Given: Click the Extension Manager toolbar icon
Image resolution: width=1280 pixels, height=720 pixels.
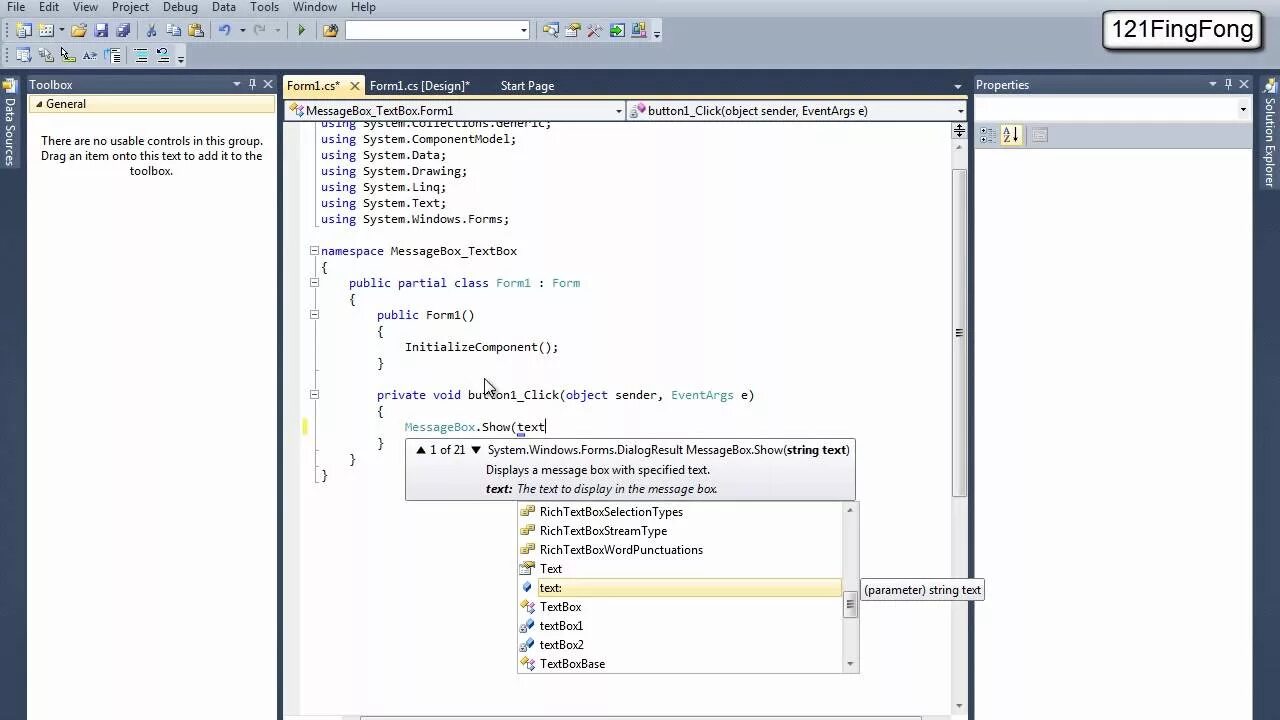Looking at the screenshot, I should point(639,31).
